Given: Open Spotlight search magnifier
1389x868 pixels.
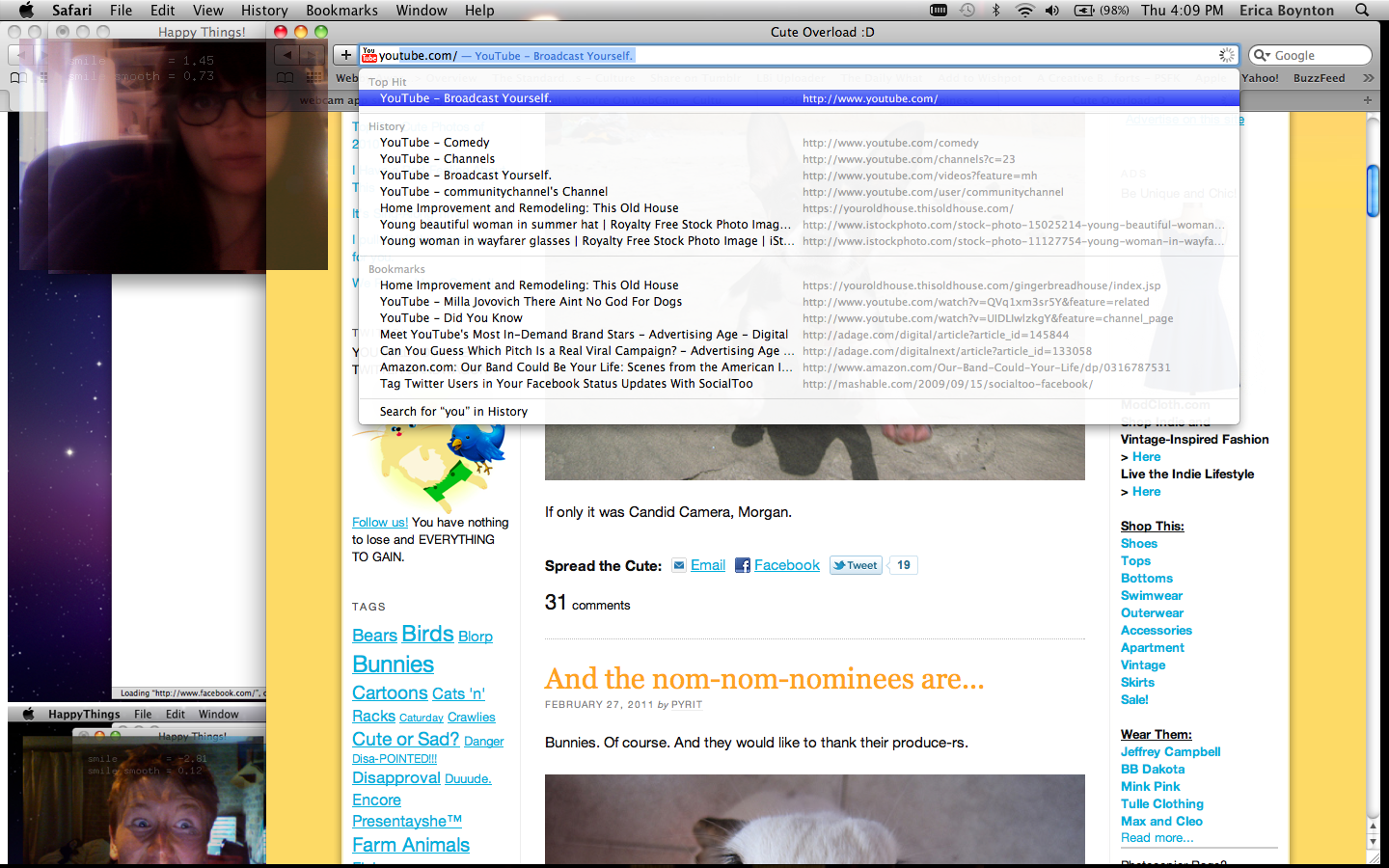Looking at the screenshot, I should pos(1362,10).
